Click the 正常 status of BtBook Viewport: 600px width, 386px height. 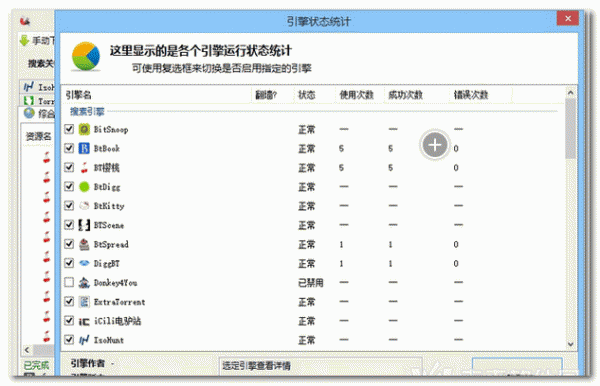[307, 148]
